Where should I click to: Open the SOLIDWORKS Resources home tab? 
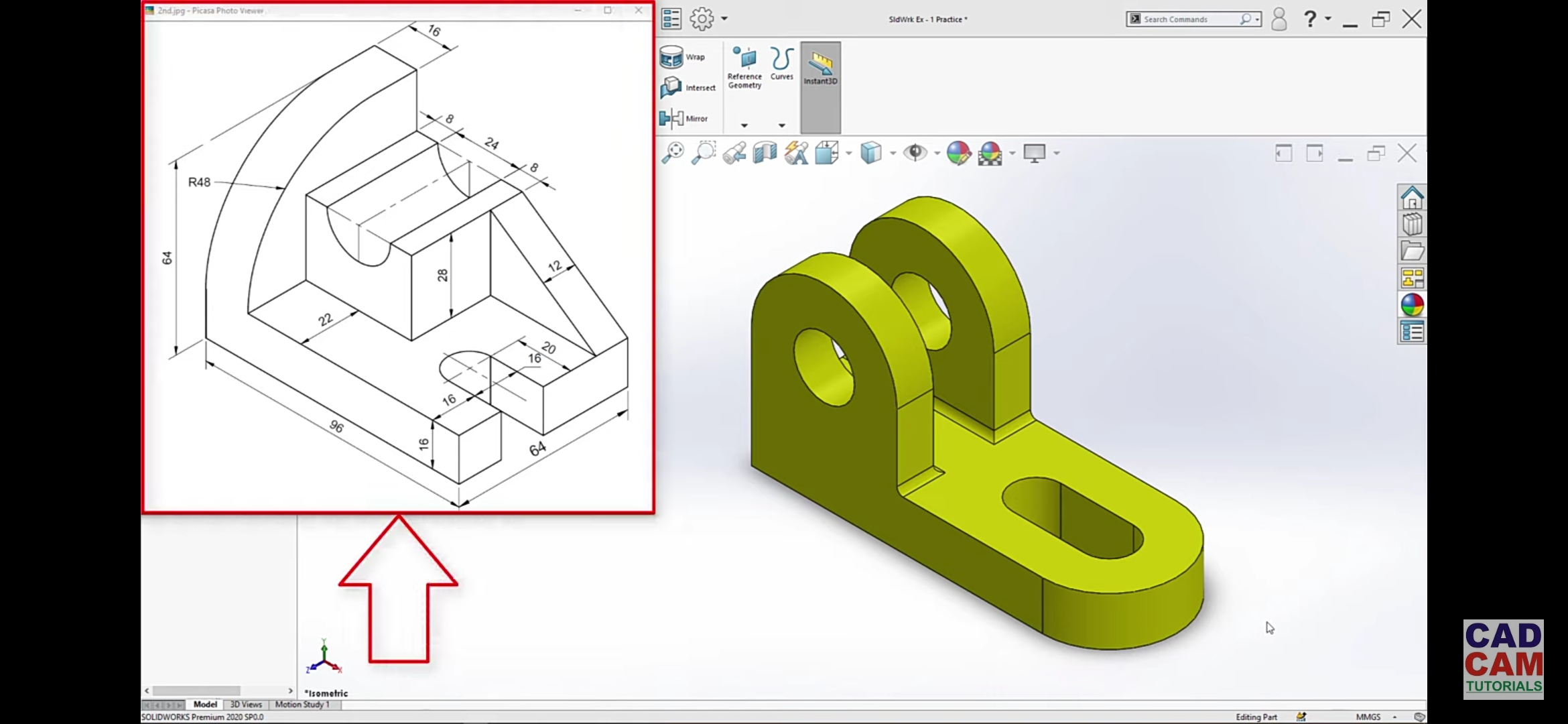point(1412,198)
